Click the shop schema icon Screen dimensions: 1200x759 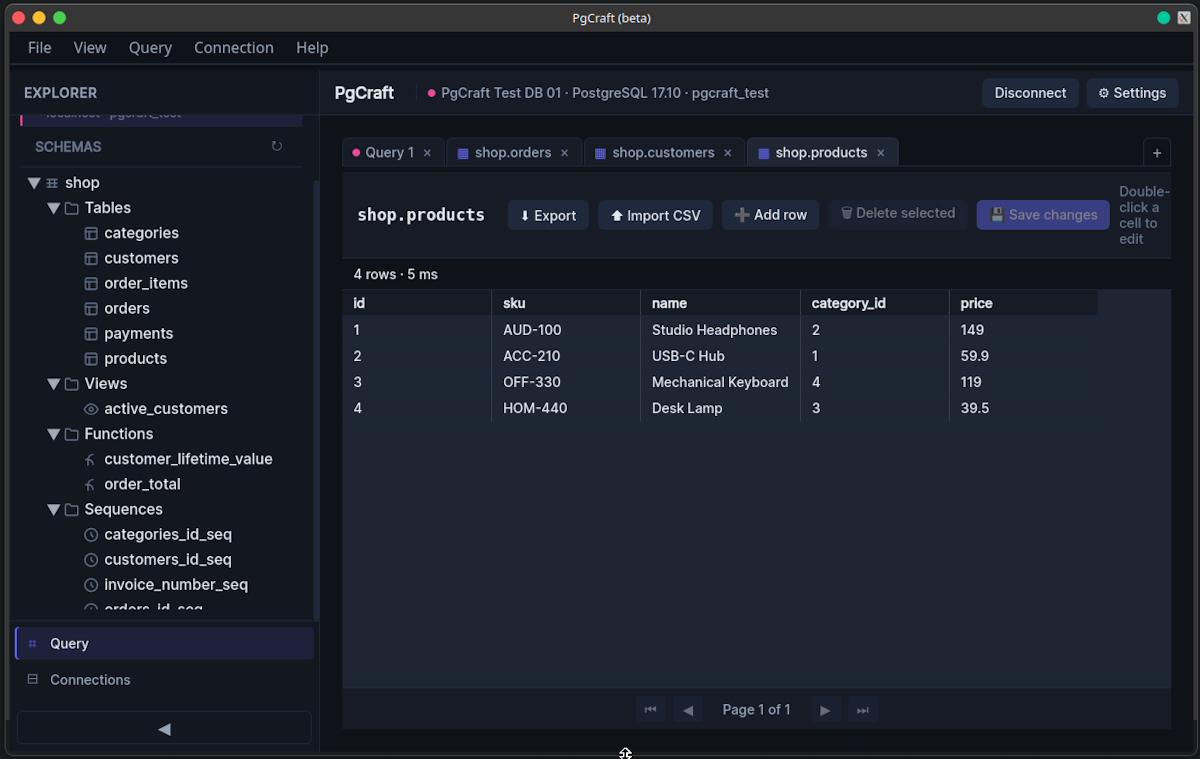52,183
